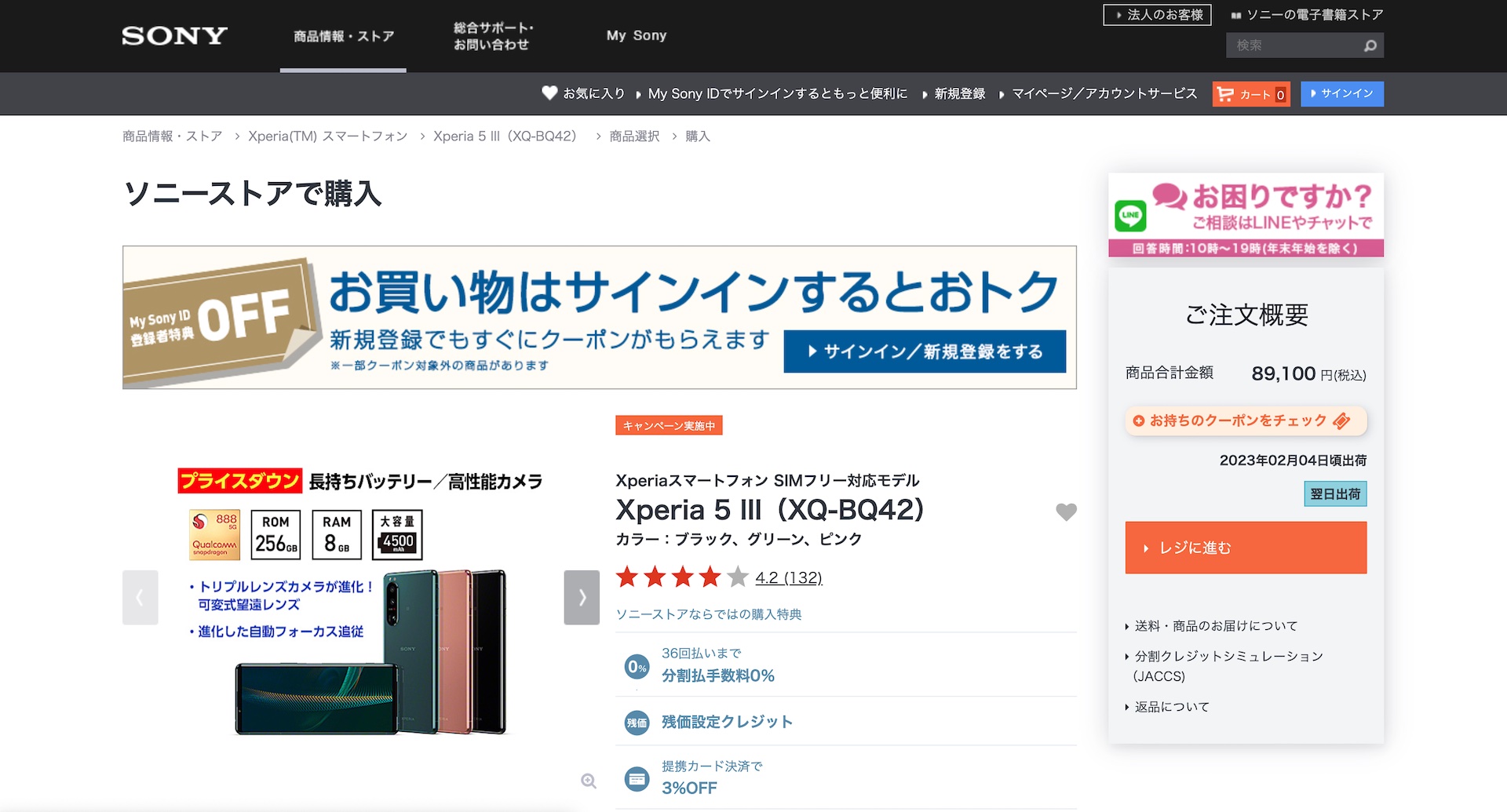
Task: Click the 2023年02月04日頃出荷 shipping date
Action: point(1293,461)
